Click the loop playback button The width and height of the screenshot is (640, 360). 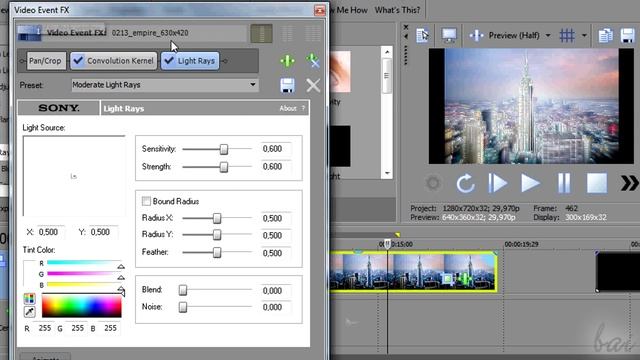tap(465, 183)
